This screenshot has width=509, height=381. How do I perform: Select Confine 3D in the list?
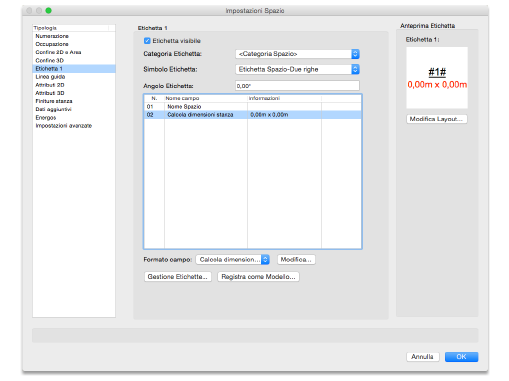(74, 60)
